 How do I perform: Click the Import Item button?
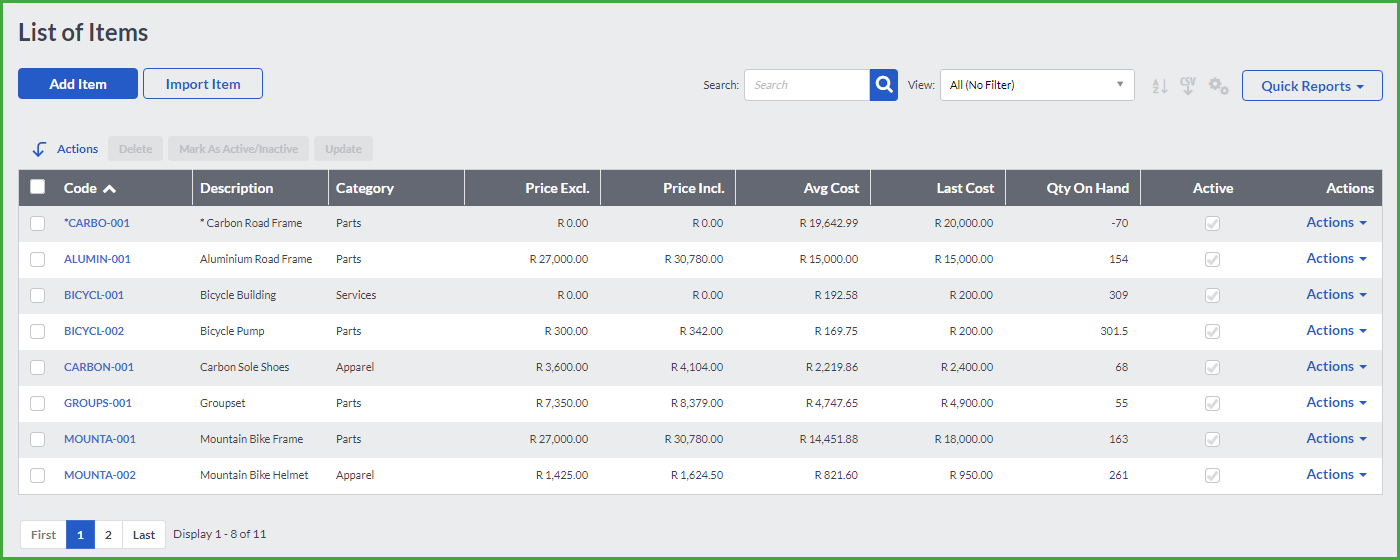[203, 84]
